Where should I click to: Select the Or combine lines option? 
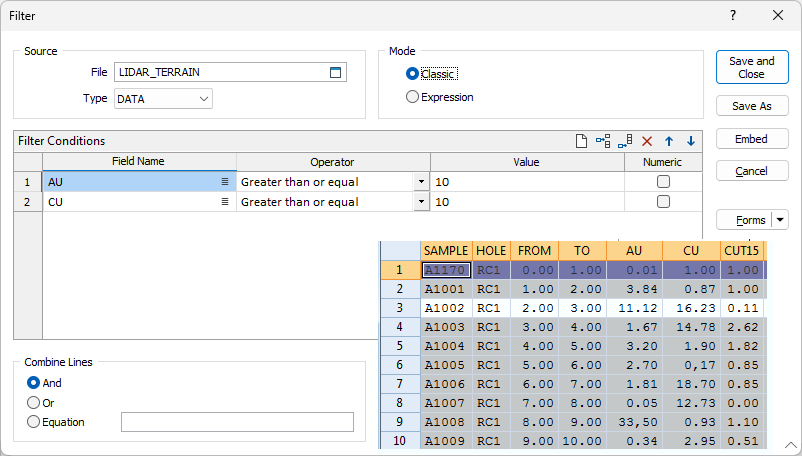click(34, 402)
